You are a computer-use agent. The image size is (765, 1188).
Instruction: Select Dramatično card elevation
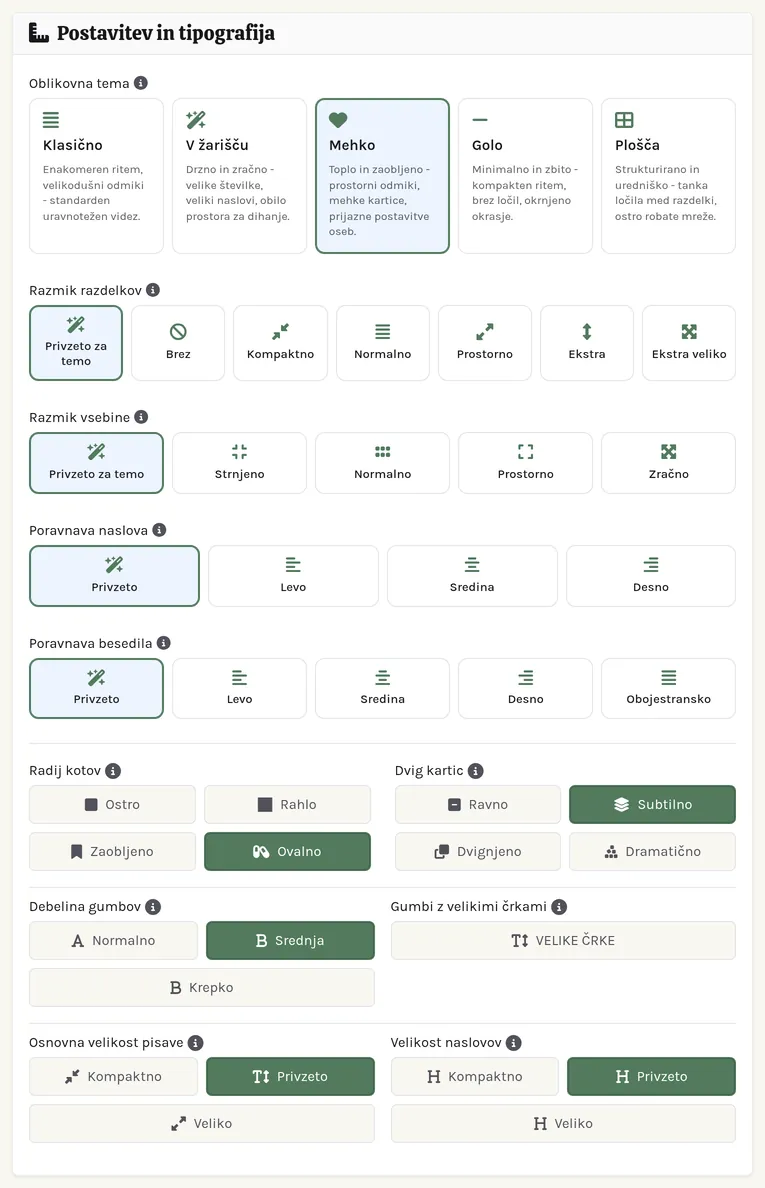[652, 852]
